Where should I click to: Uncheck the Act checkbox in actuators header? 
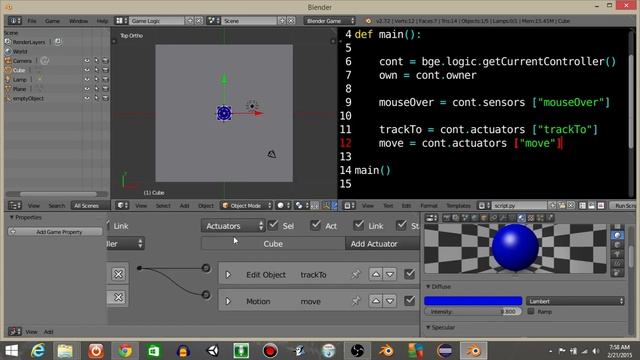click(316, 225)
